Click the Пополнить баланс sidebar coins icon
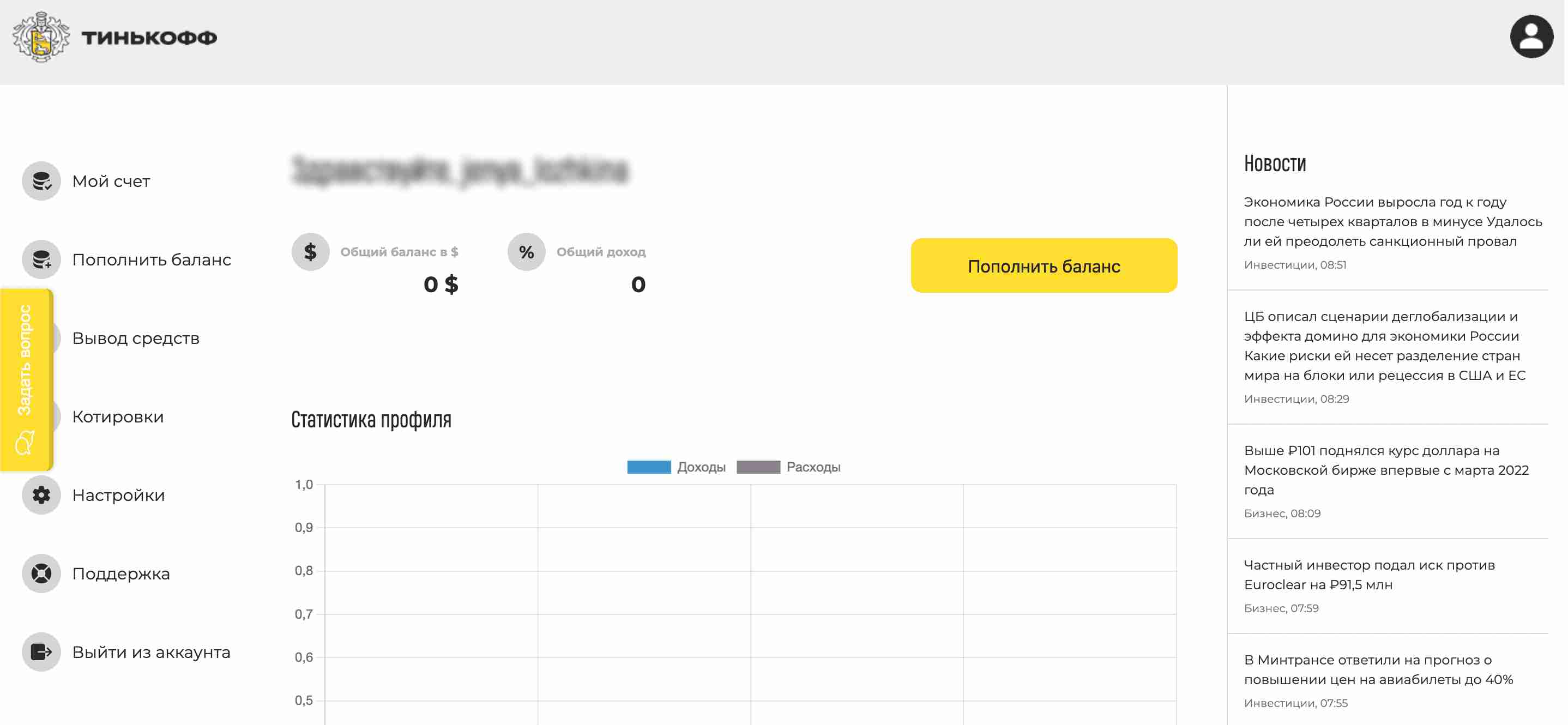Image resolution: width=1568 pixels, height=725 pixels. click(41, 259)
